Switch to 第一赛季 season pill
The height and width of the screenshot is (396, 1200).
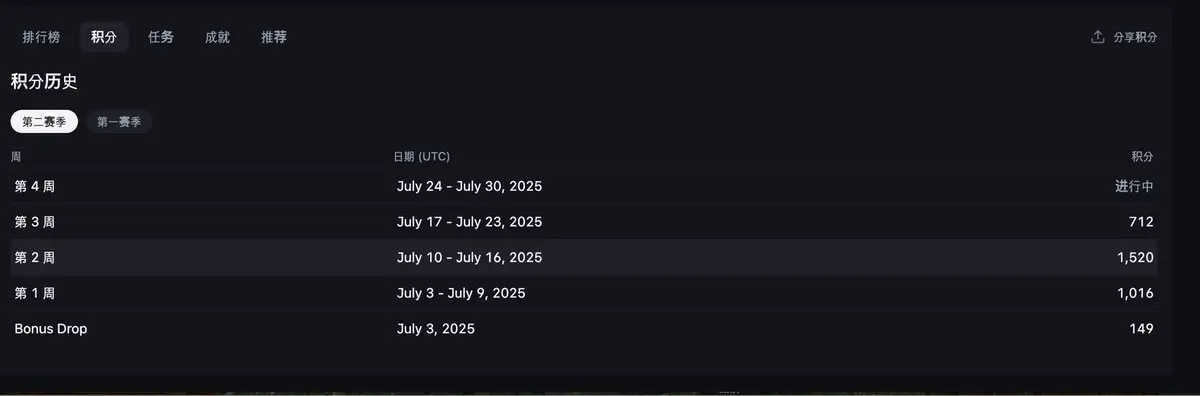coord(119,122)
